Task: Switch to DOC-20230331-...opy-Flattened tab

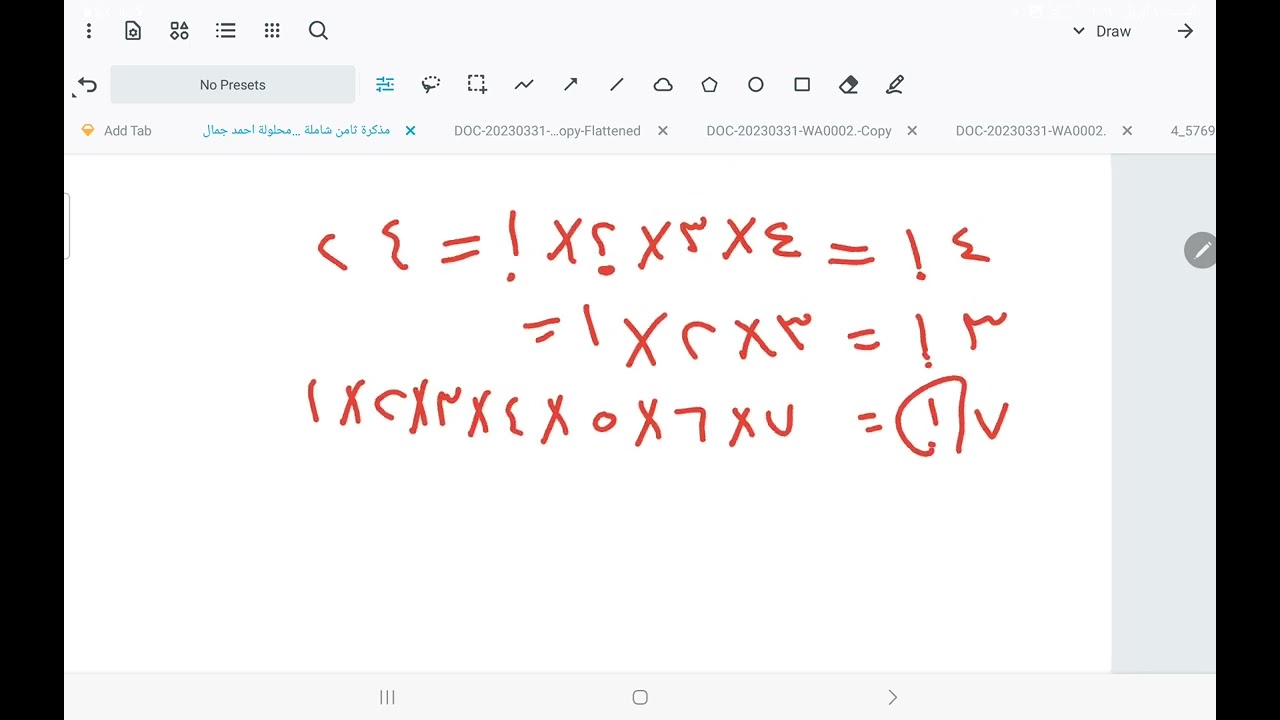Action: [x=547, y=131]
